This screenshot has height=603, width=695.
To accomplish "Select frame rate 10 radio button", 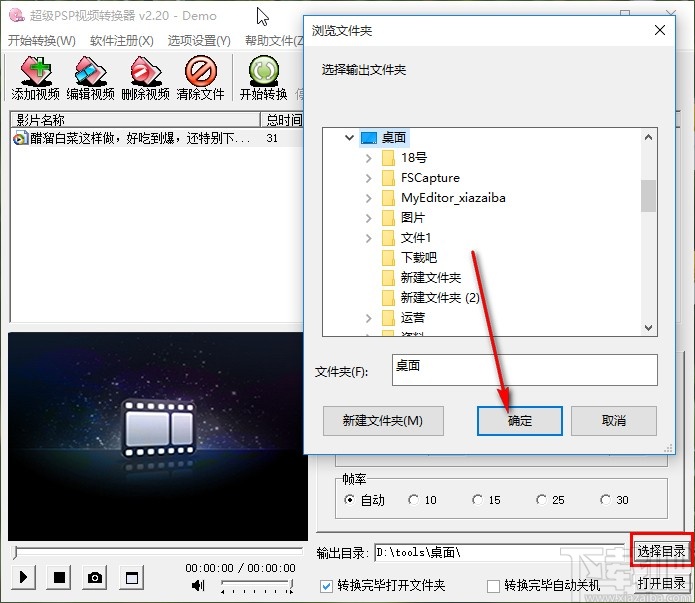I will coord(413,500).
